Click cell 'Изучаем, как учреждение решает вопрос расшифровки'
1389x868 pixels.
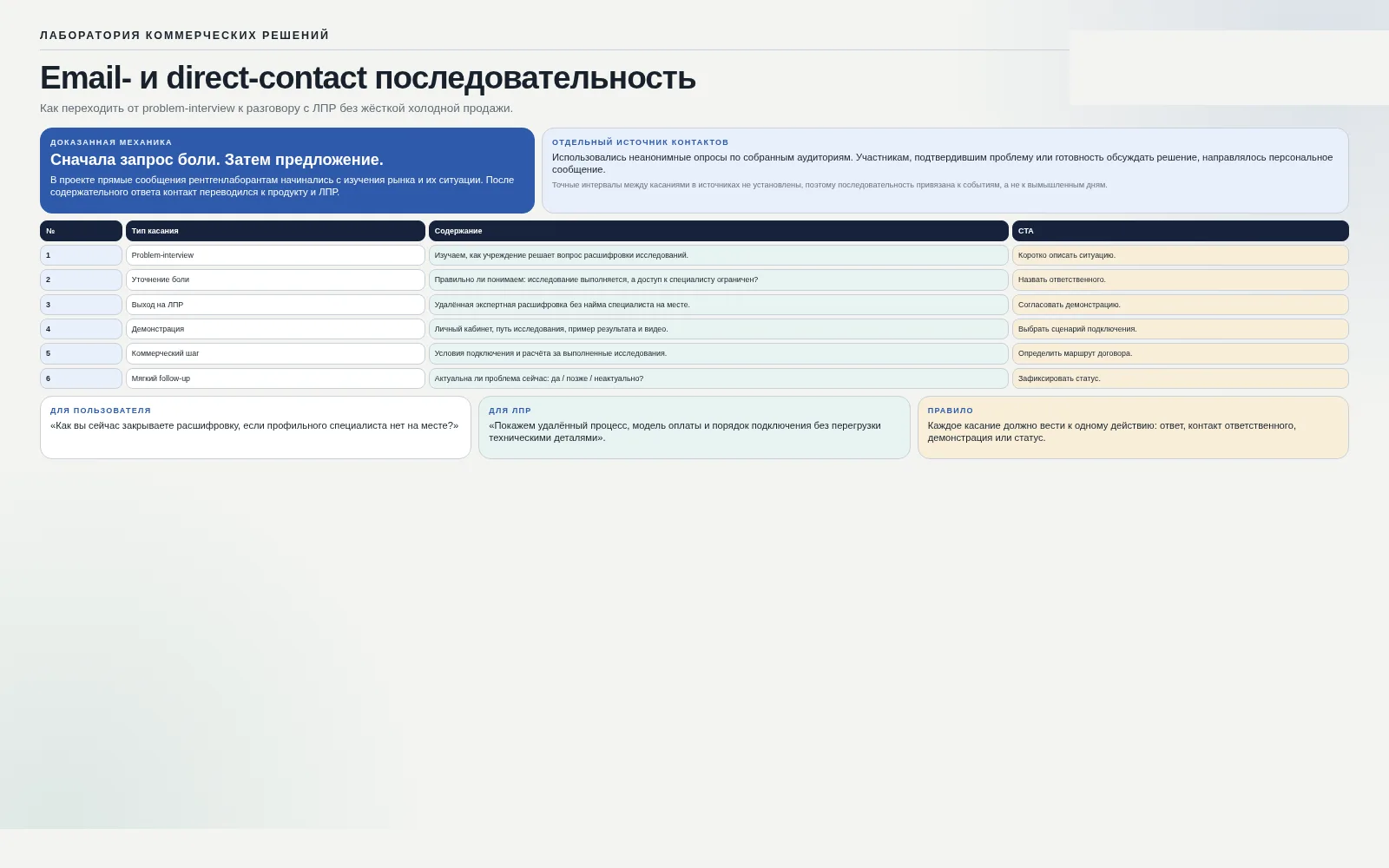(718, 255)
